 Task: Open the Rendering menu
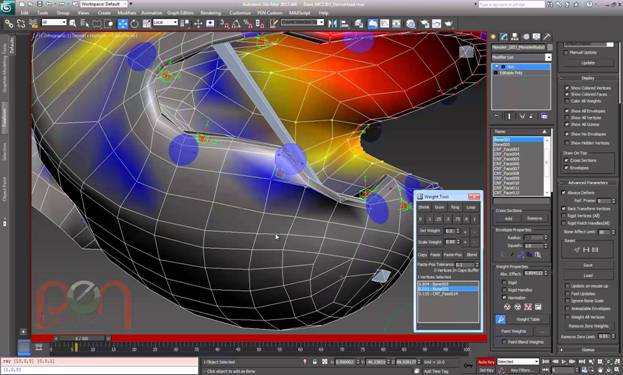(x=211, y=13)
